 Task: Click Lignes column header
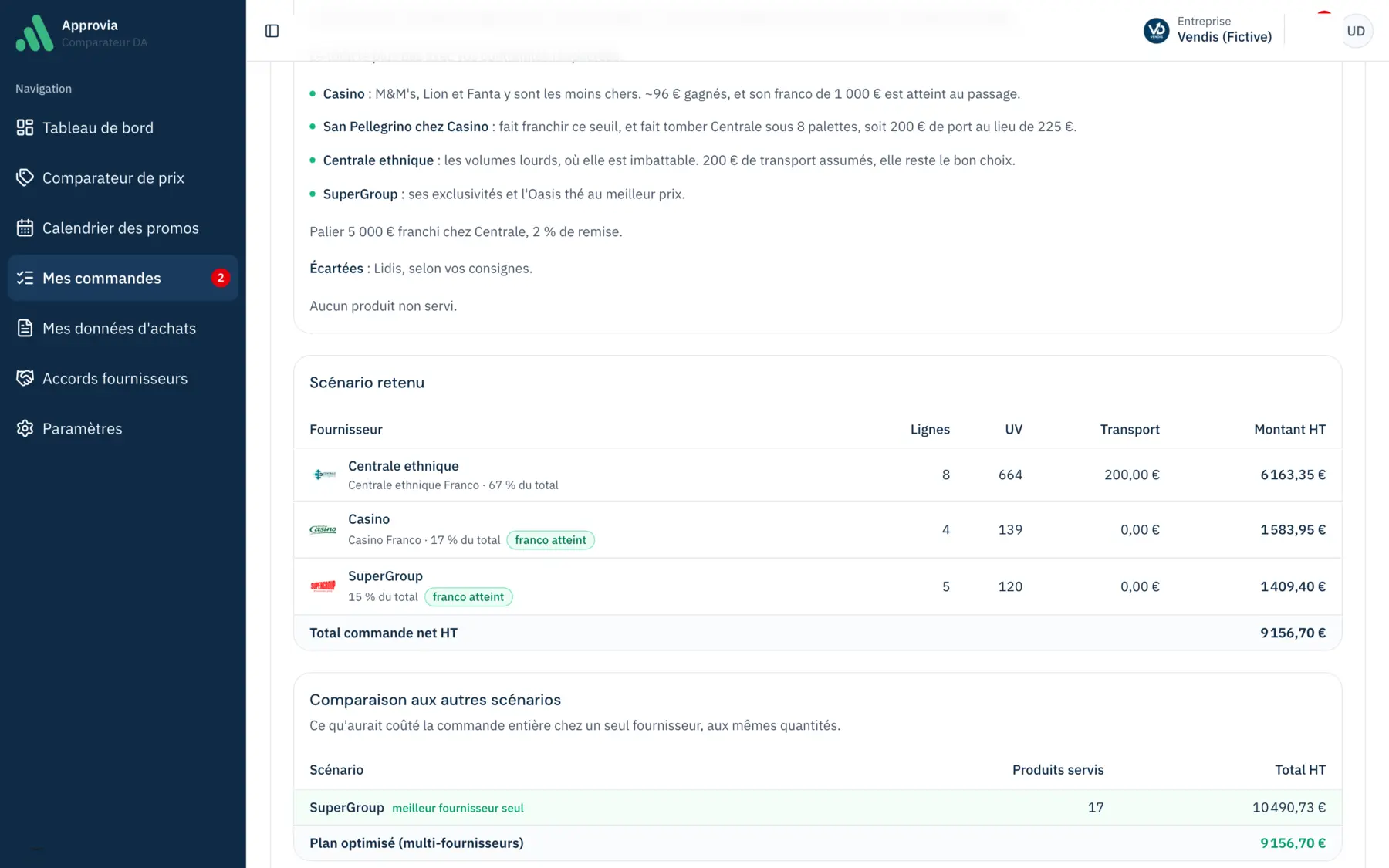930,430
